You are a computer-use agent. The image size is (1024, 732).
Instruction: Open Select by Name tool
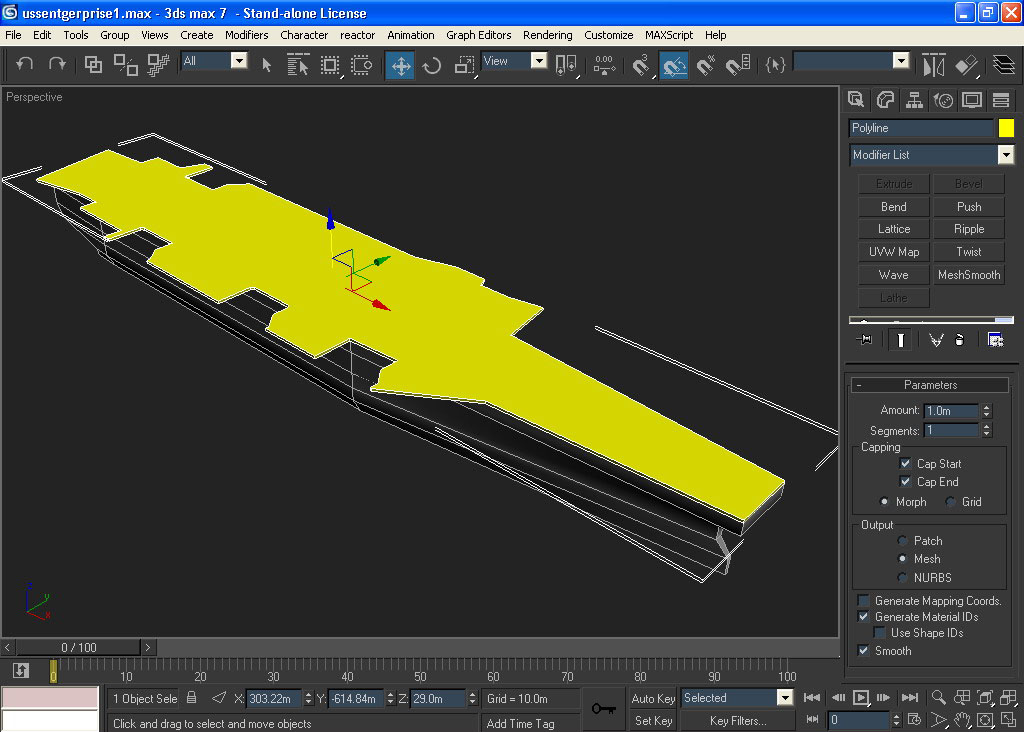(297, 65)
